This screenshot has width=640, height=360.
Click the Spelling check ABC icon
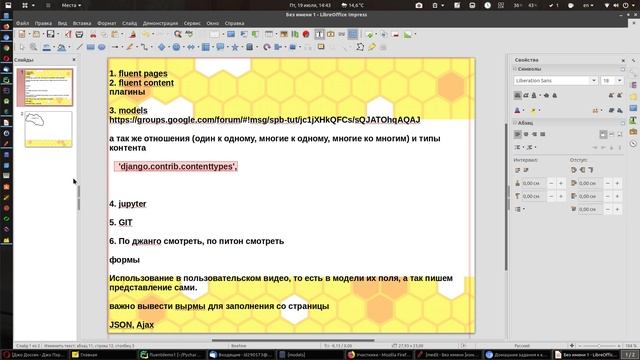(189, 34)
